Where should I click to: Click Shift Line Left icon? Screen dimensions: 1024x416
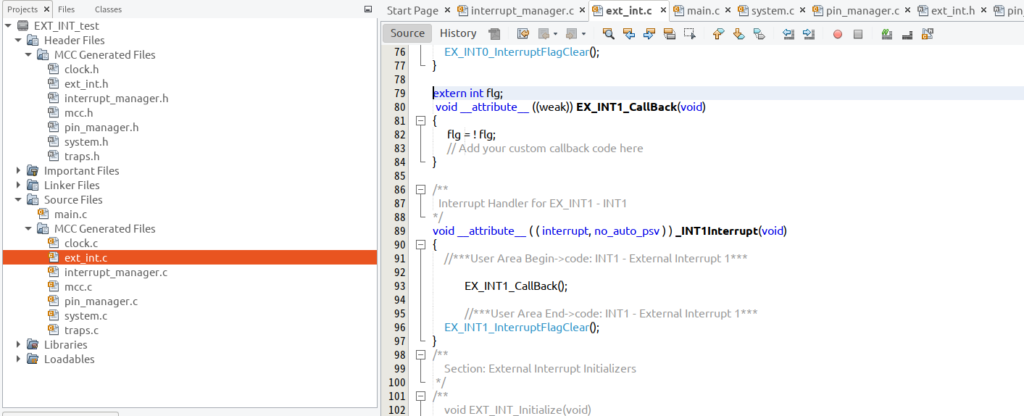788,33
